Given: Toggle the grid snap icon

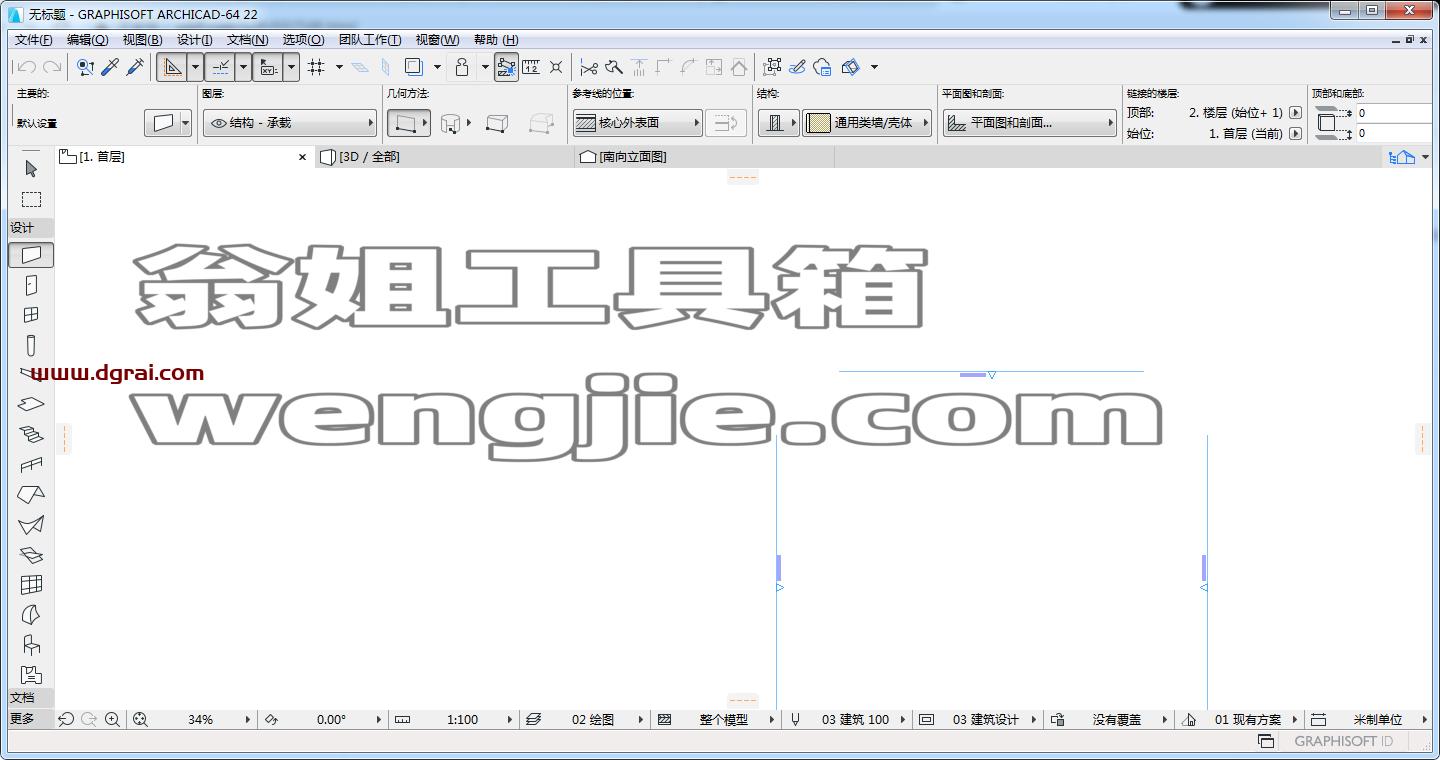Looking at the screenshot, I should [316, 67].
